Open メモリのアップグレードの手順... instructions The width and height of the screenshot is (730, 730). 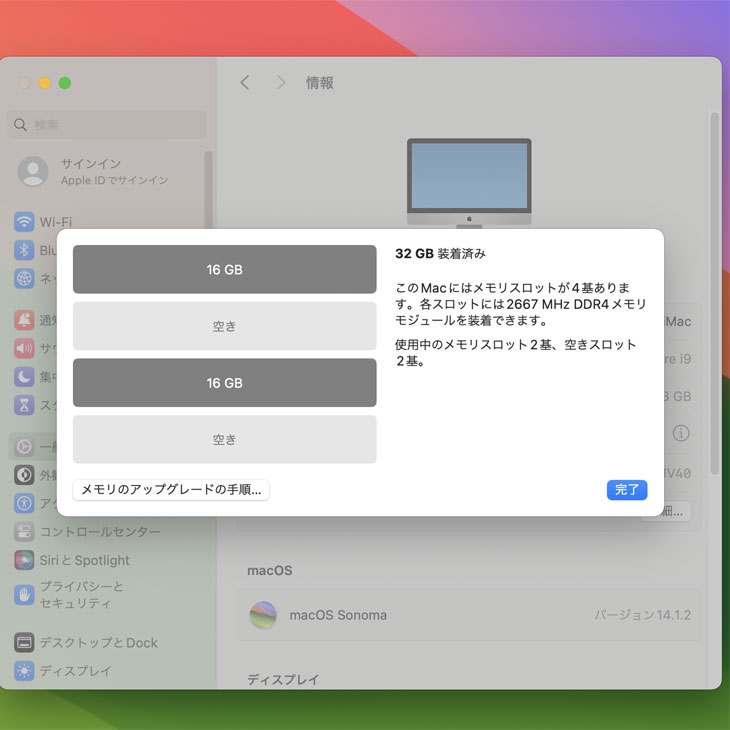click(171, 490)
